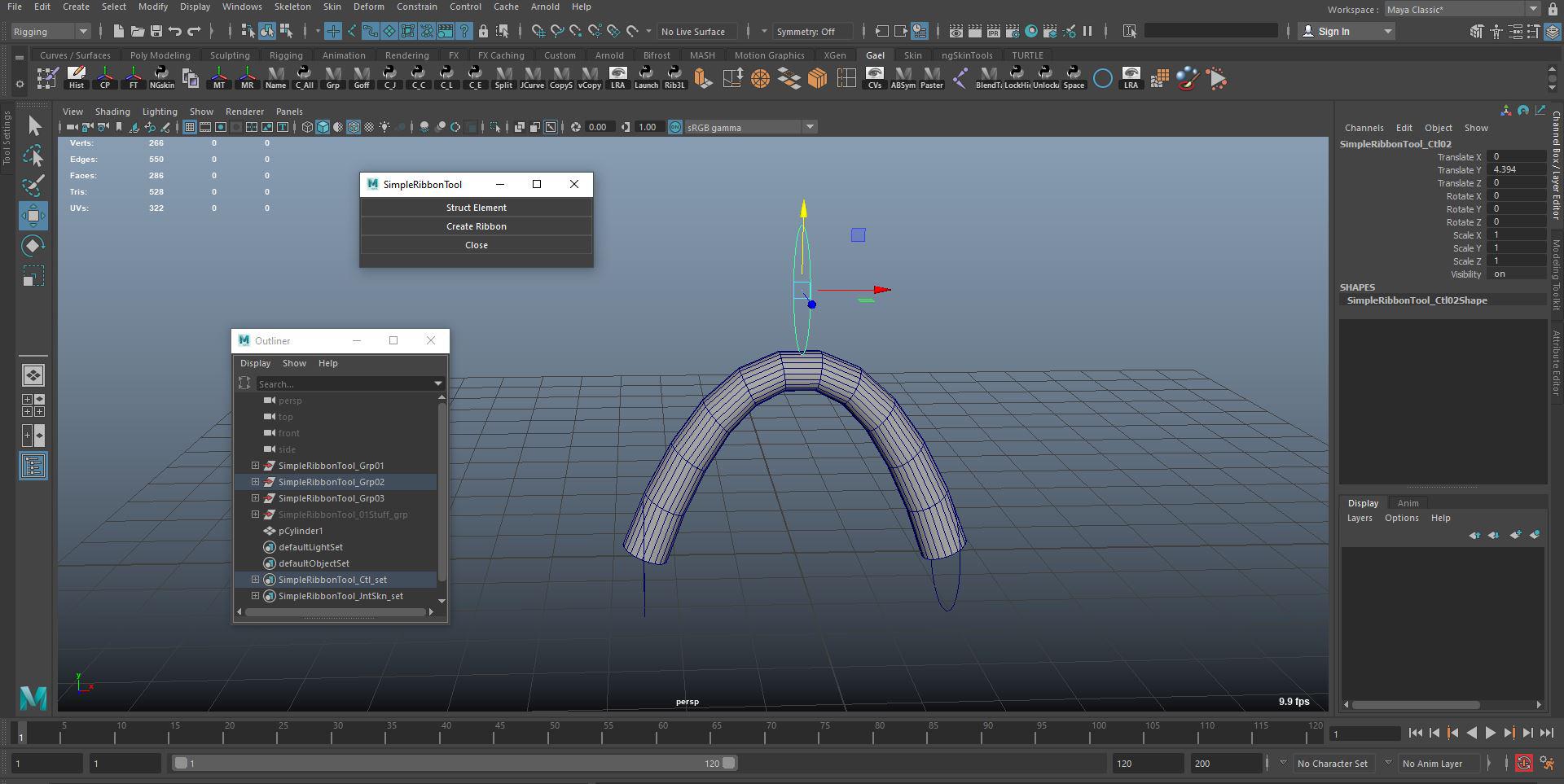Open the Outliner from the side layout button
This screenshot has width=1564, height=784.
click(33, 466)
